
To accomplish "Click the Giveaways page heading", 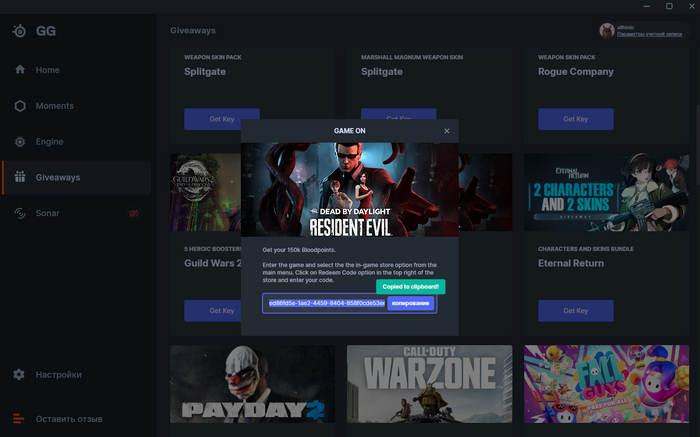I will (193, 30).
